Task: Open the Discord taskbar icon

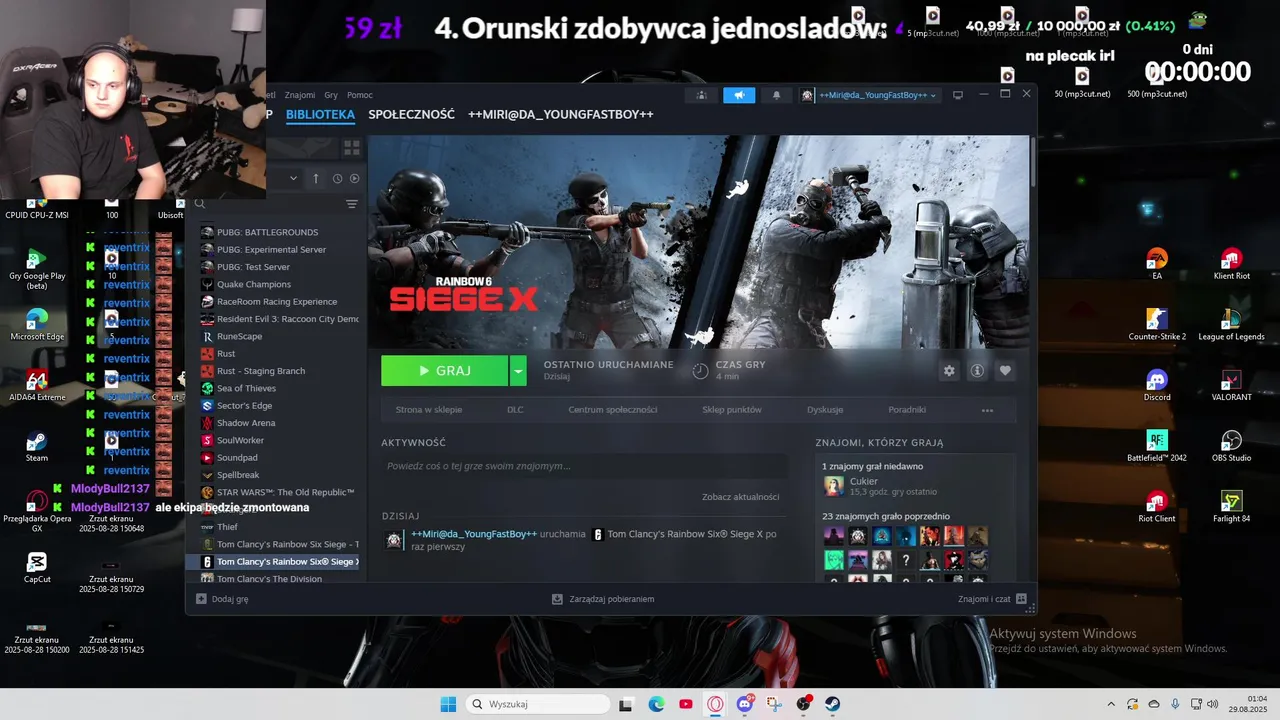Action: [x=745, y=704]
